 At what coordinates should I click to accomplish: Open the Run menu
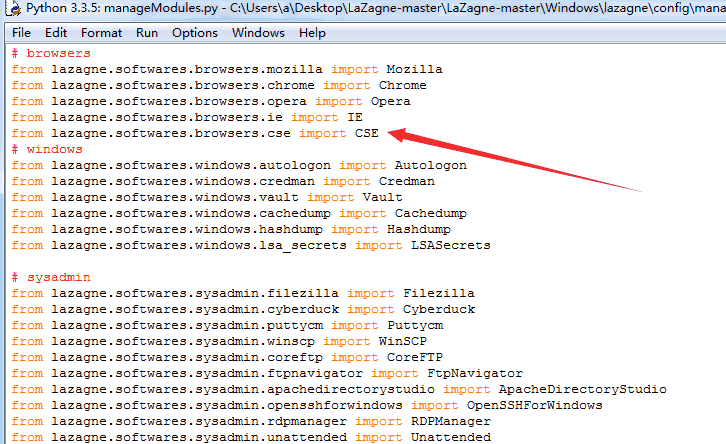[147, 33]
